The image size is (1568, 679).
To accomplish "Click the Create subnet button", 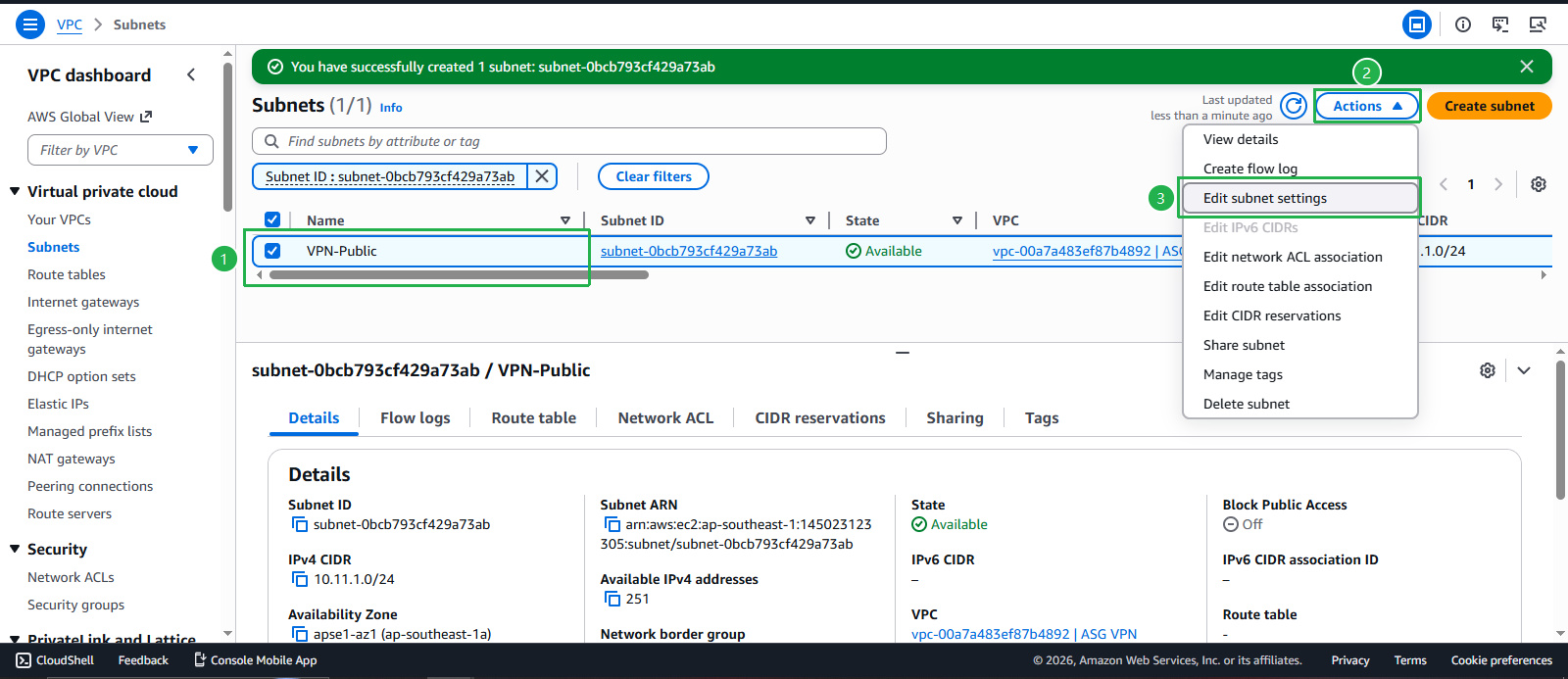I will (1490, 106).
